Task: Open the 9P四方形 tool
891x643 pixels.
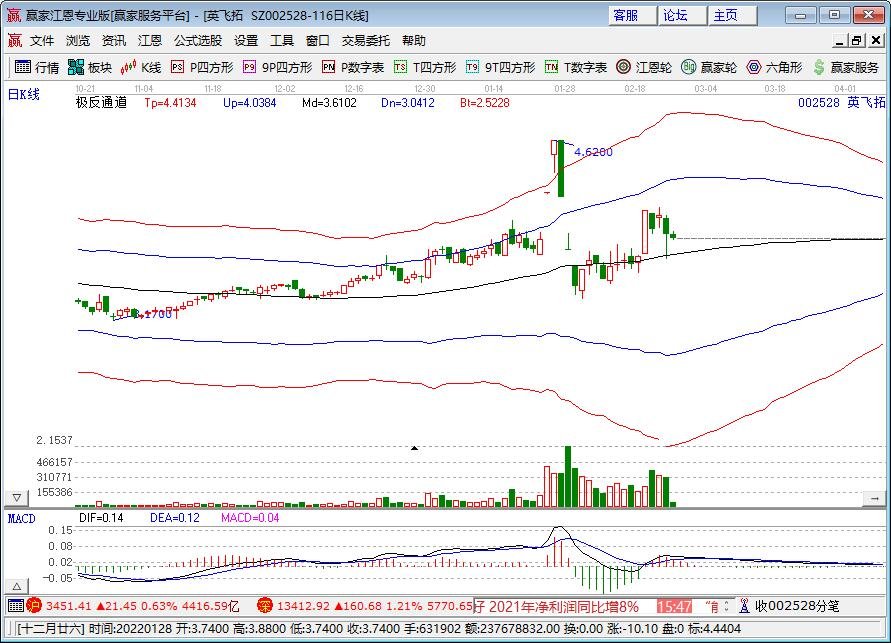Action: coord(277,68)
